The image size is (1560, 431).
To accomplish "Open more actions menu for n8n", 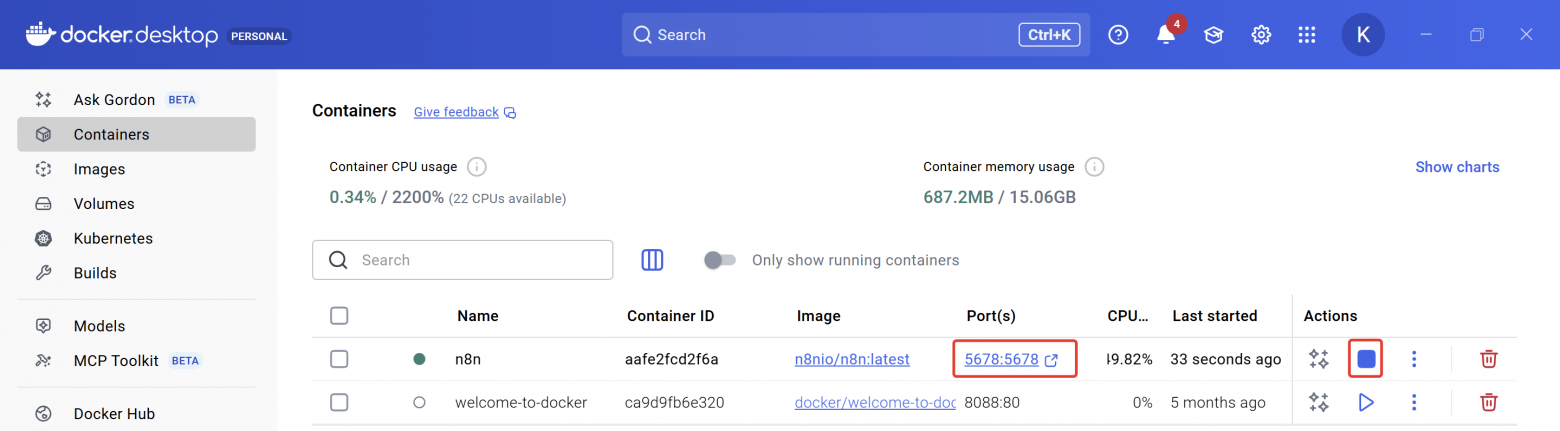I will [x=1414, y=359].
